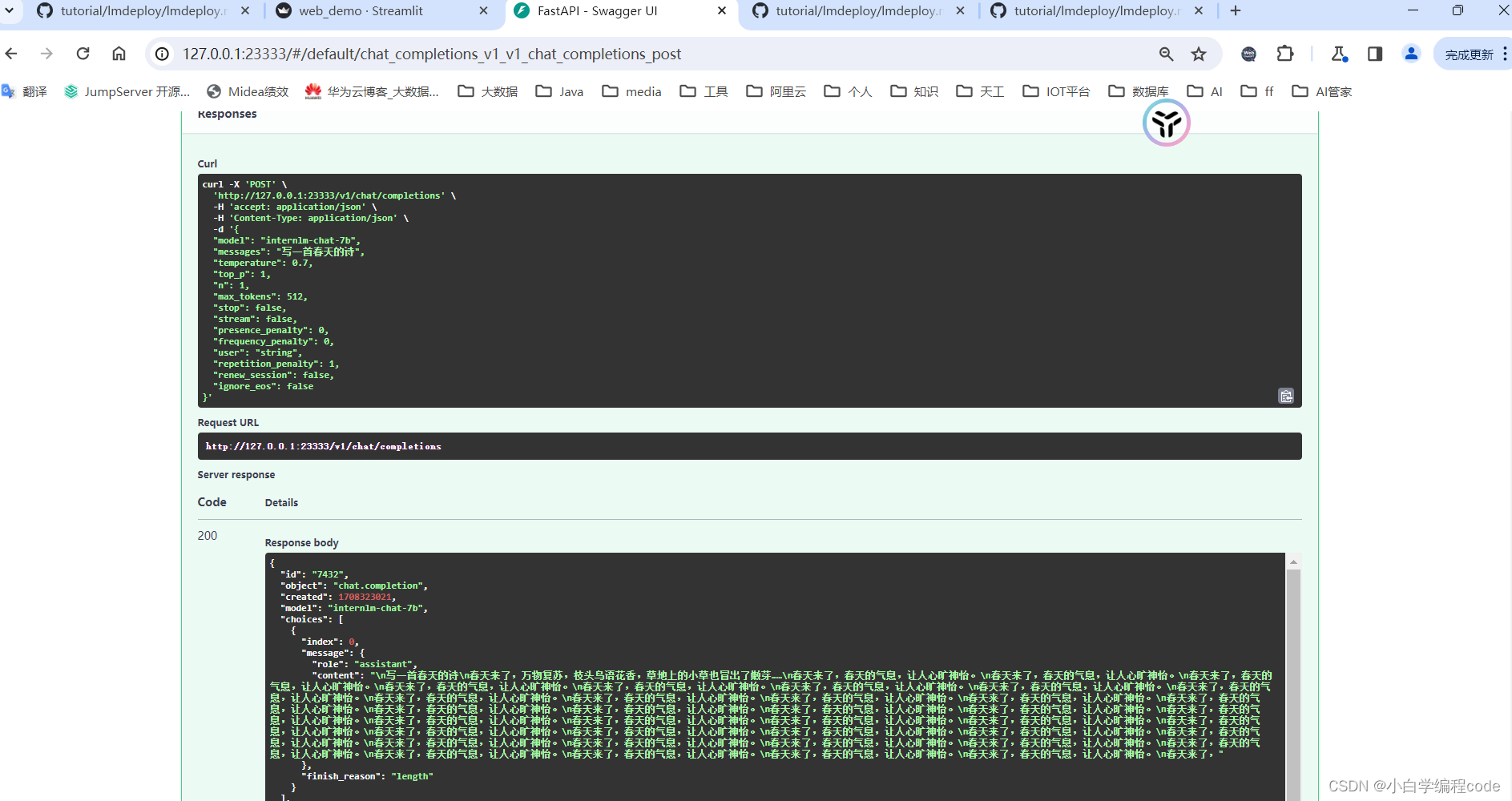Select the FastAPI - Swagger UI tab
Screen dimensions: 1512x801
click(597, 11)
